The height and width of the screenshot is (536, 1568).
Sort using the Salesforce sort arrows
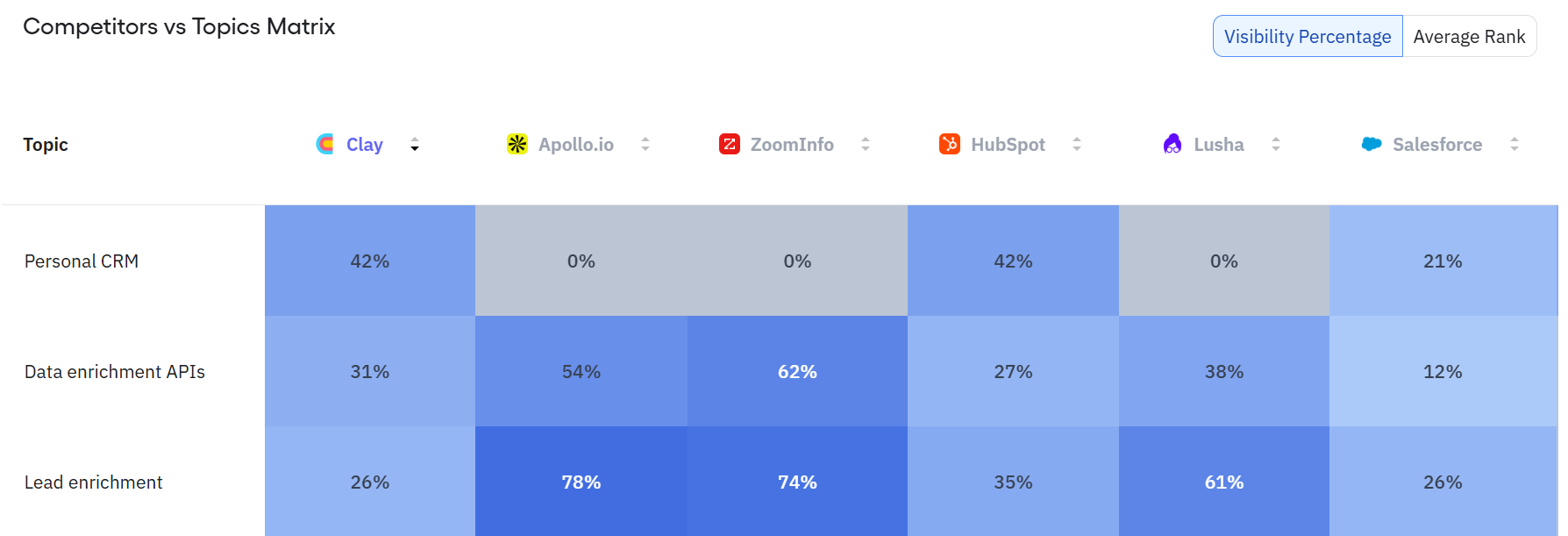click(x=1515, y=145)
